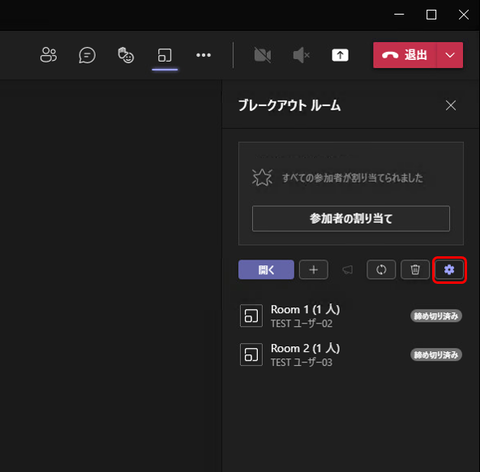Click the recreate rooms circular arrows icon
Image resolution: width=480 pixels, height=472 pixels.
(x=381, y=270)
